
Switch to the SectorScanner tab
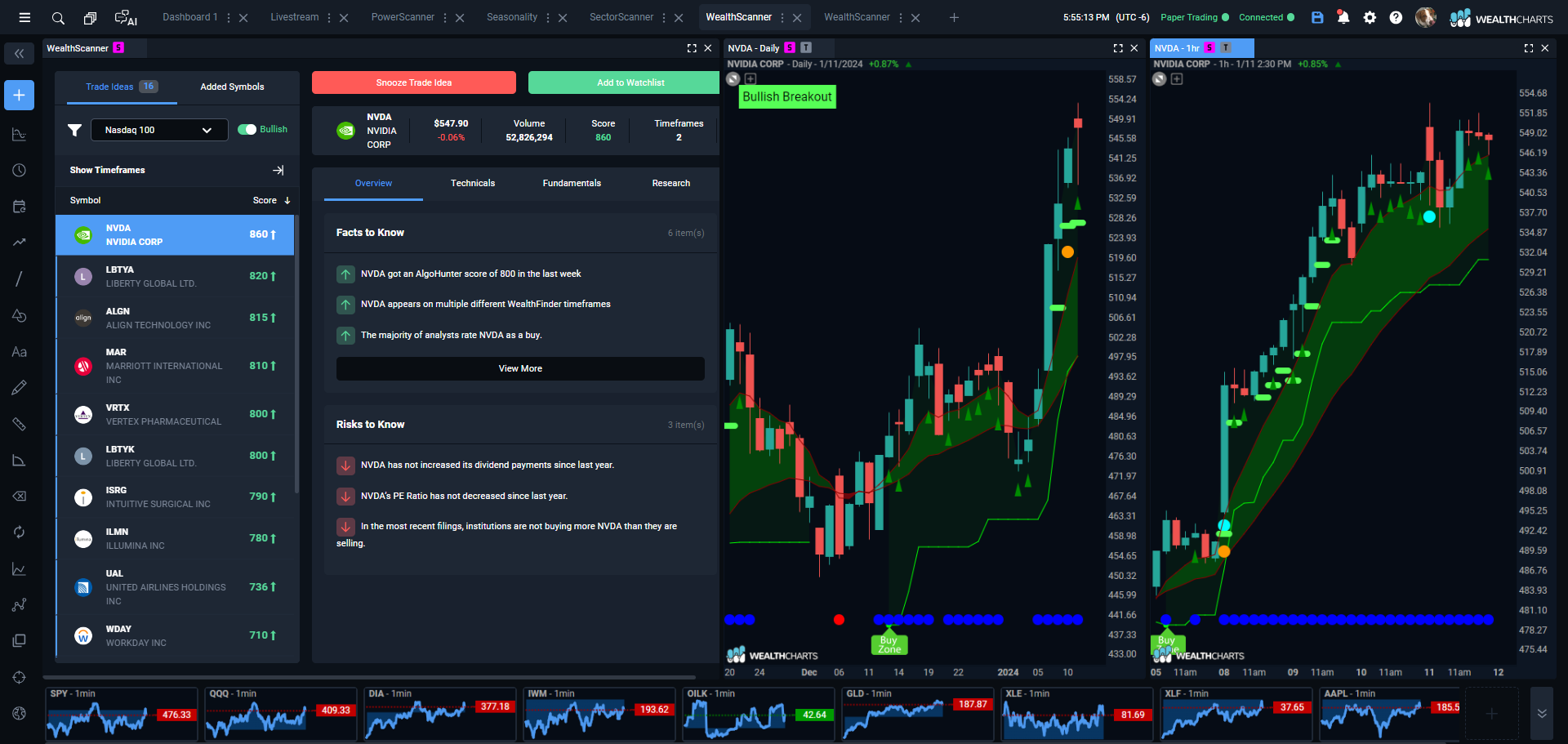pos(621,17)
